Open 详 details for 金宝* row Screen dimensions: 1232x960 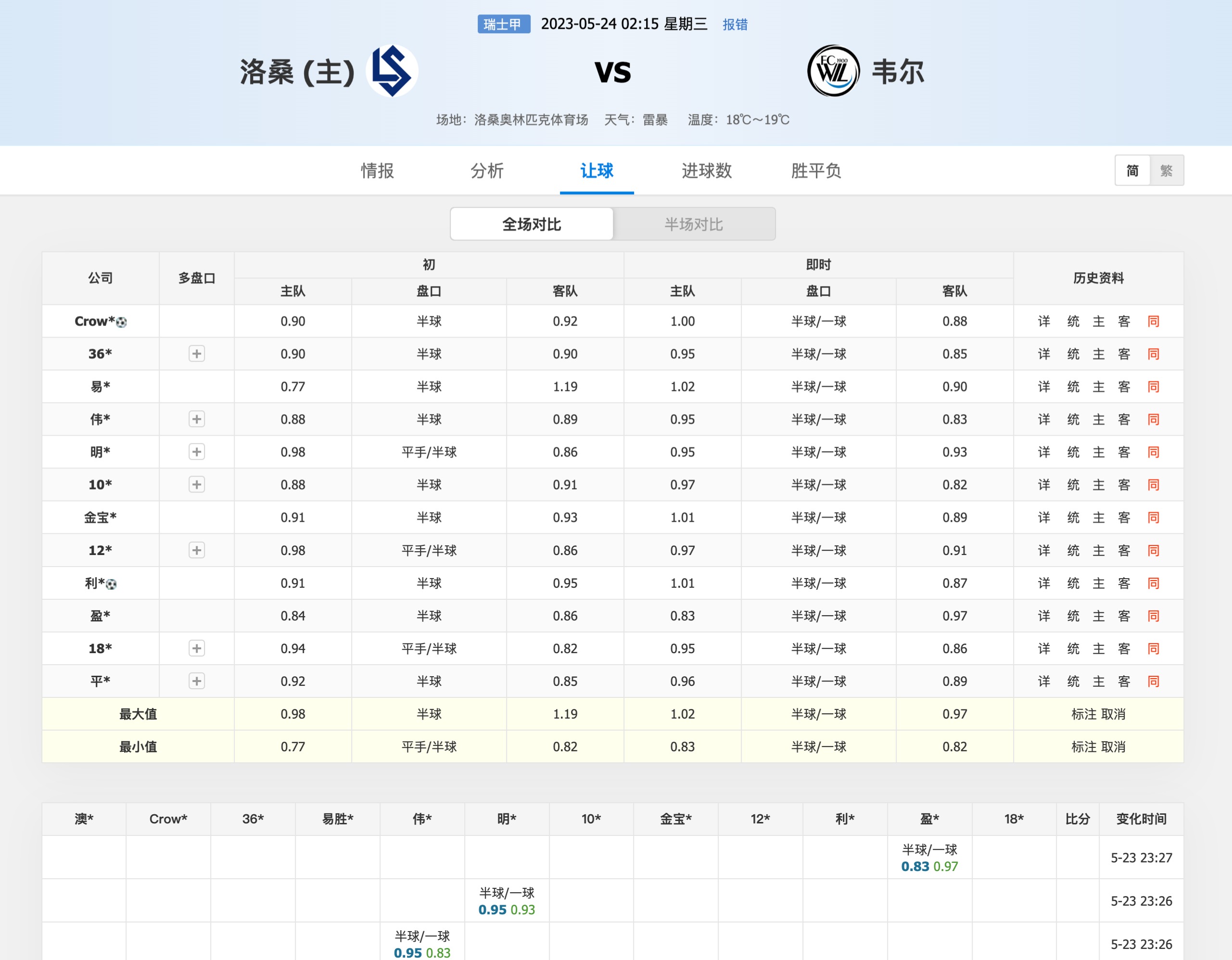[x=1043, y=517]
